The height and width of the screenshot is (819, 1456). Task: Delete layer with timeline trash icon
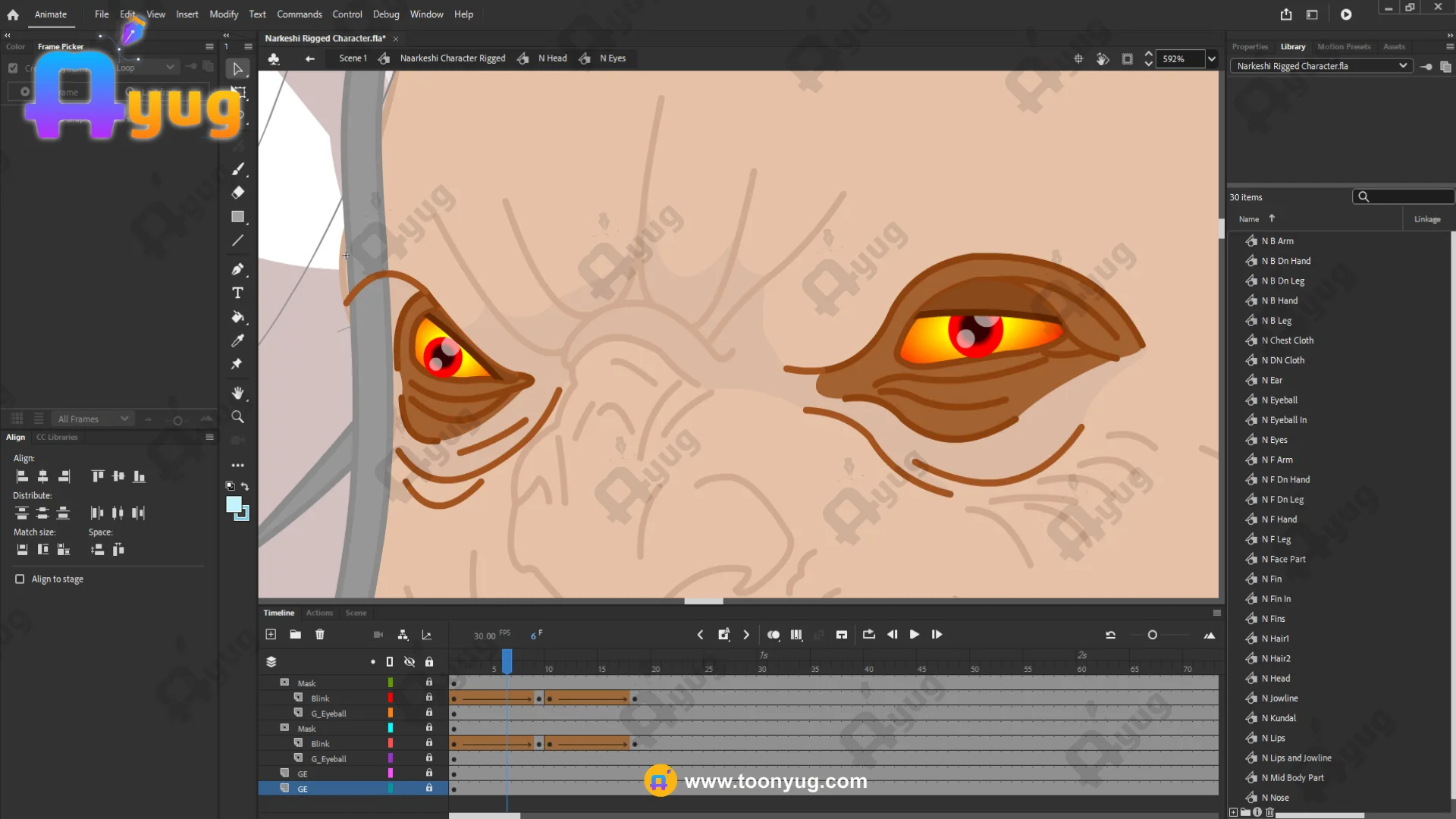pos(320,635)
